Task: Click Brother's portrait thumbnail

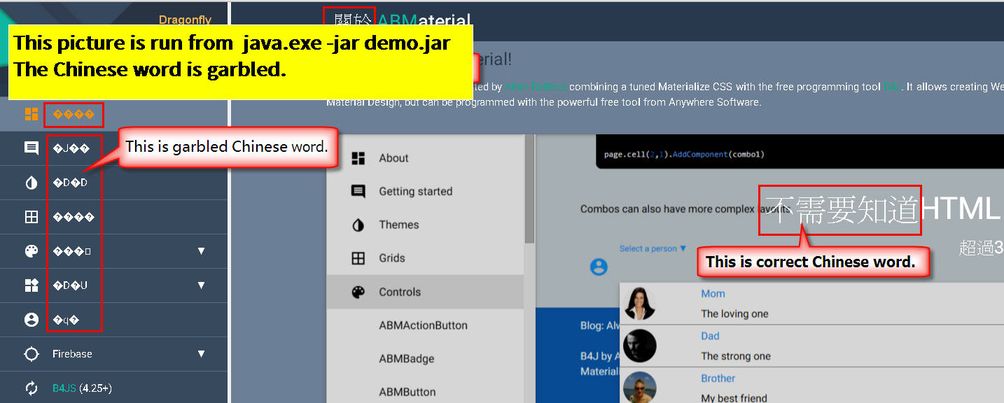Action: tap(640, 387)
